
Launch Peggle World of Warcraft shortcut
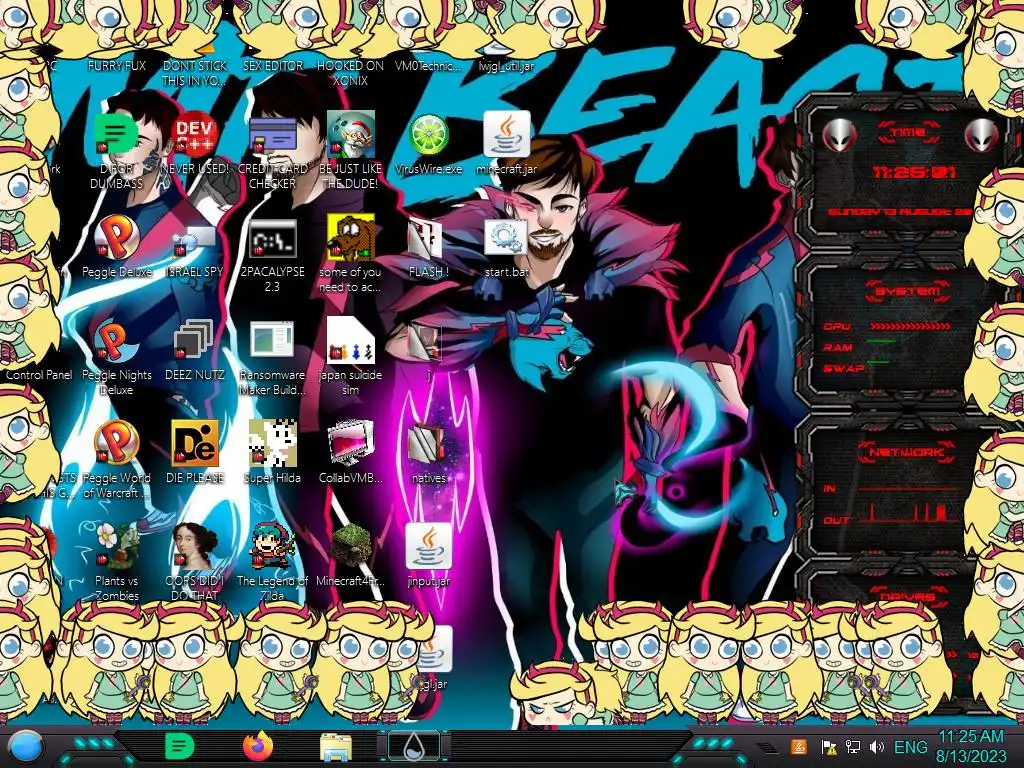(116, 444)
